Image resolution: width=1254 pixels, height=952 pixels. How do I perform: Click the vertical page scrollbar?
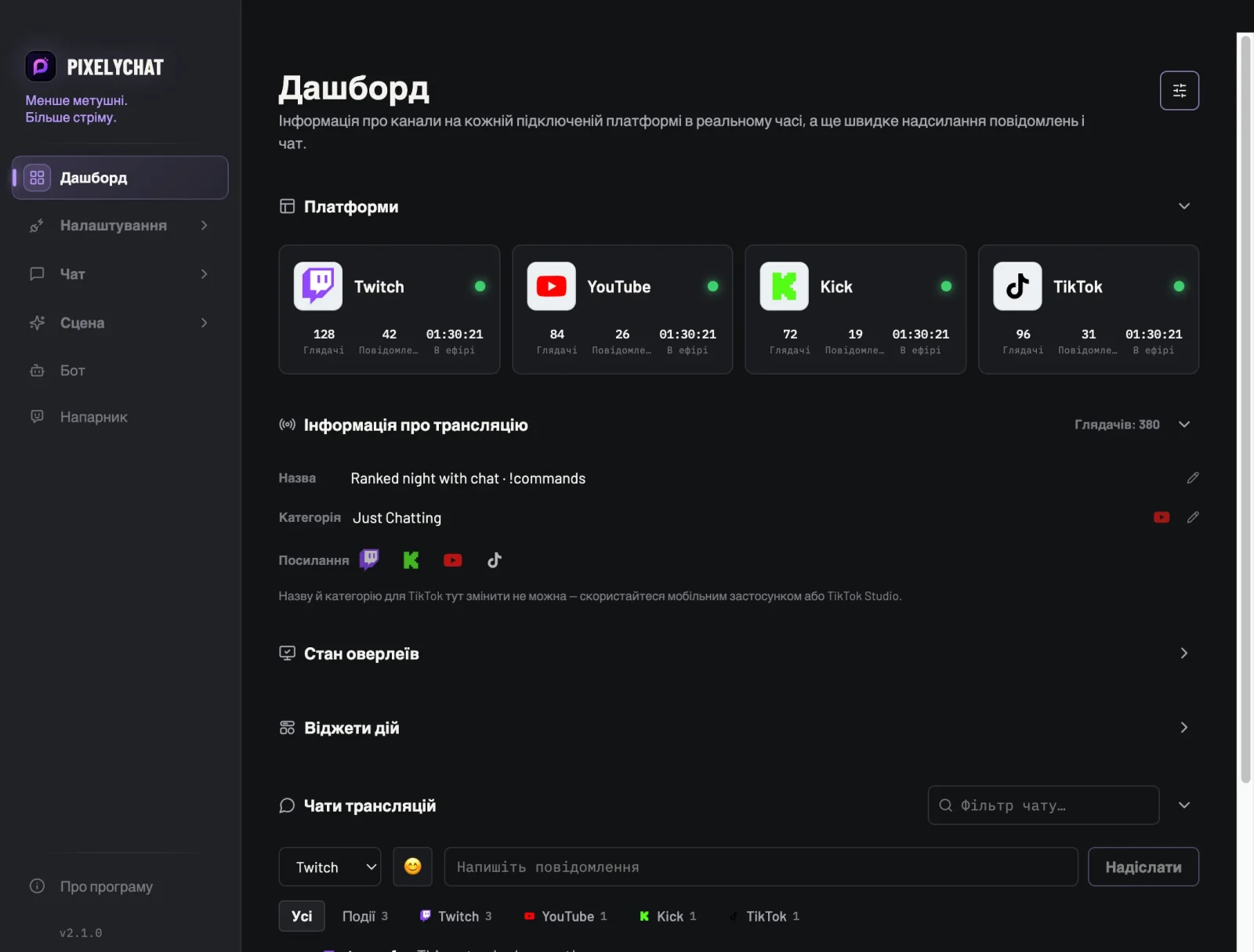[1245, 409]
